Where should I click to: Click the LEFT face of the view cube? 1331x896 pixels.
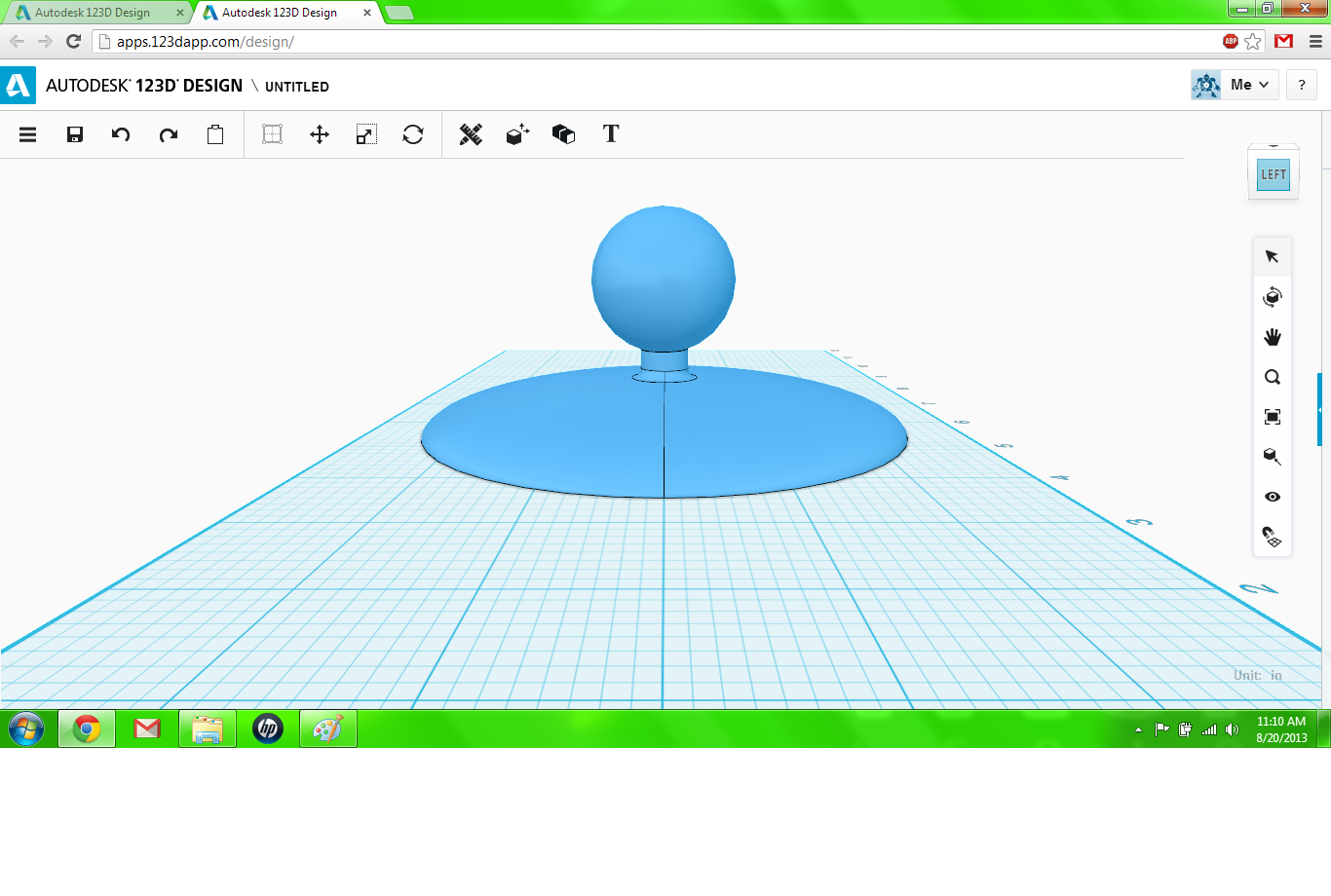[1274, 174]
